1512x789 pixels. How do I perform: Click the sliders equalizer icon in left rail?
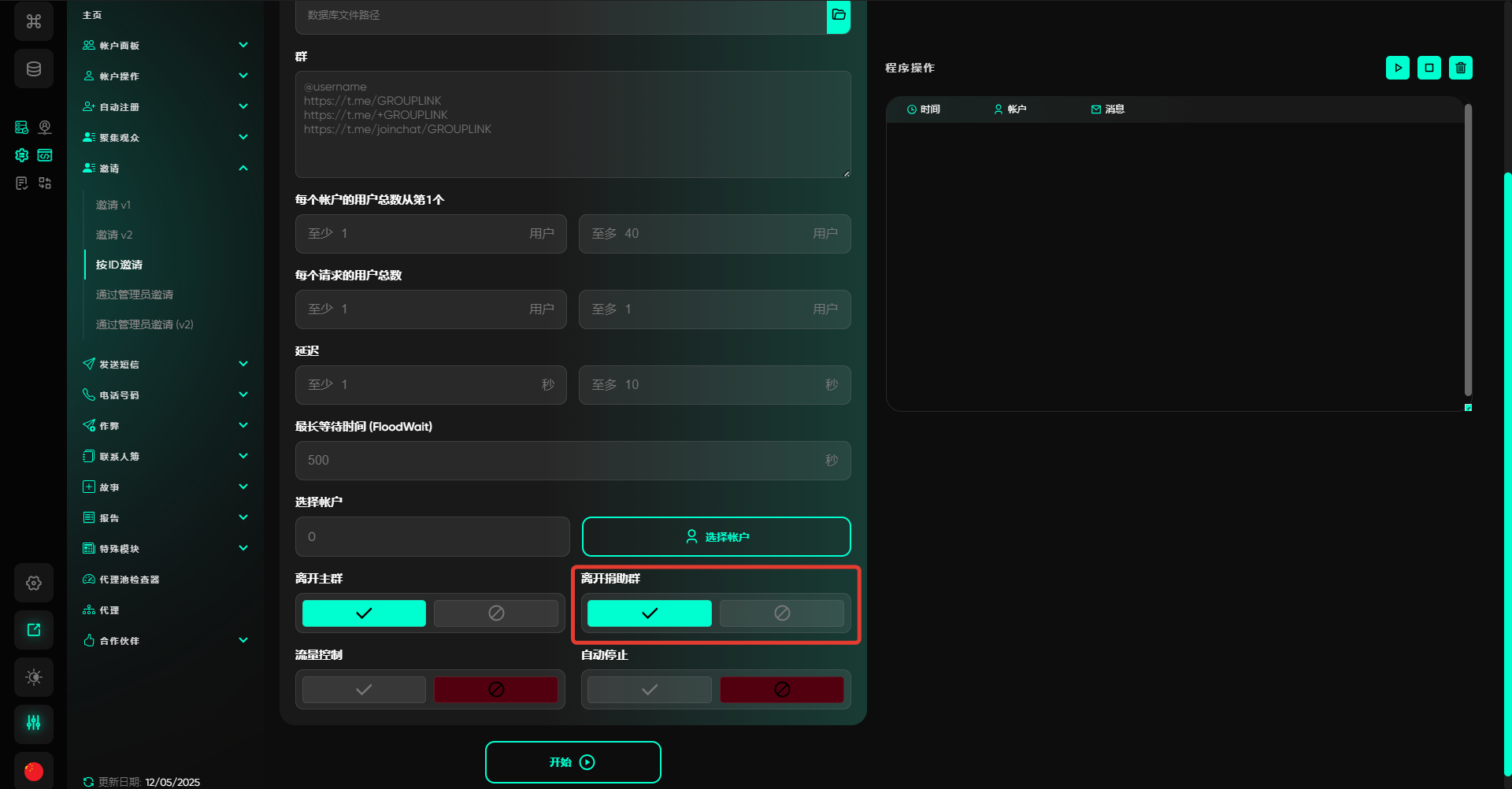click(34, 723)
